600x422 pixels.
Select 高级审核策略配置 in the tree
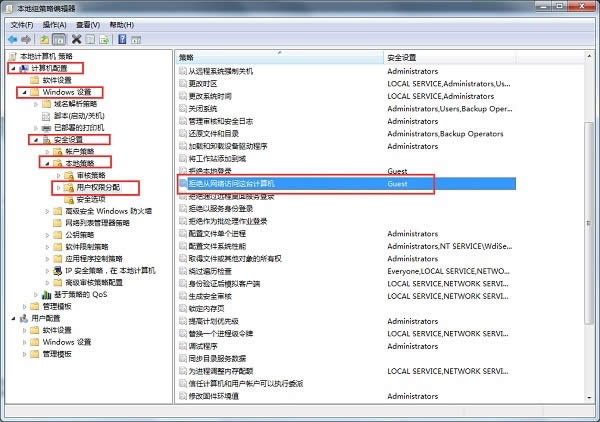(94, 283)
